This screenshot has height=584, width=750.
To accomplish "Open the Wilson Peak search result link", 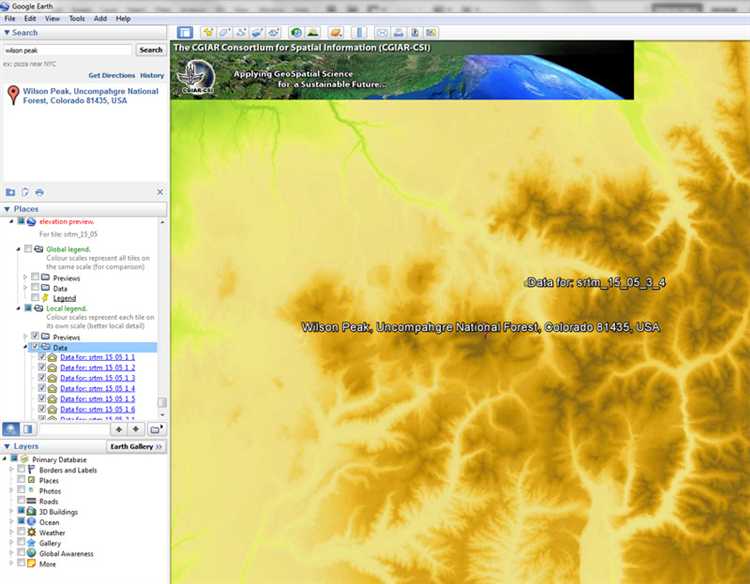I will [90, 96].
